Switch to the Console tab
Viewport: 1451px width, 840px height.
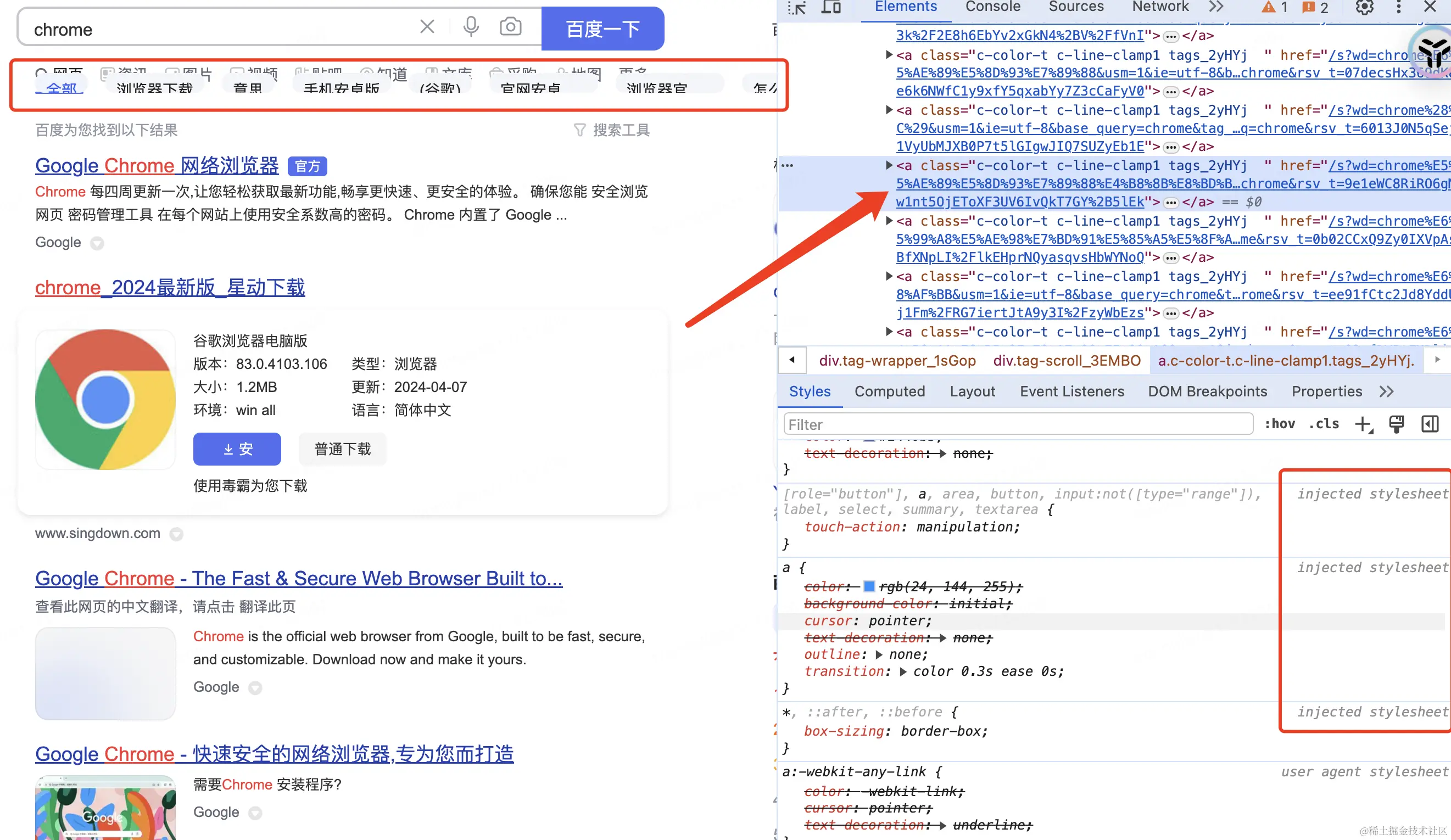coord(992,7)
